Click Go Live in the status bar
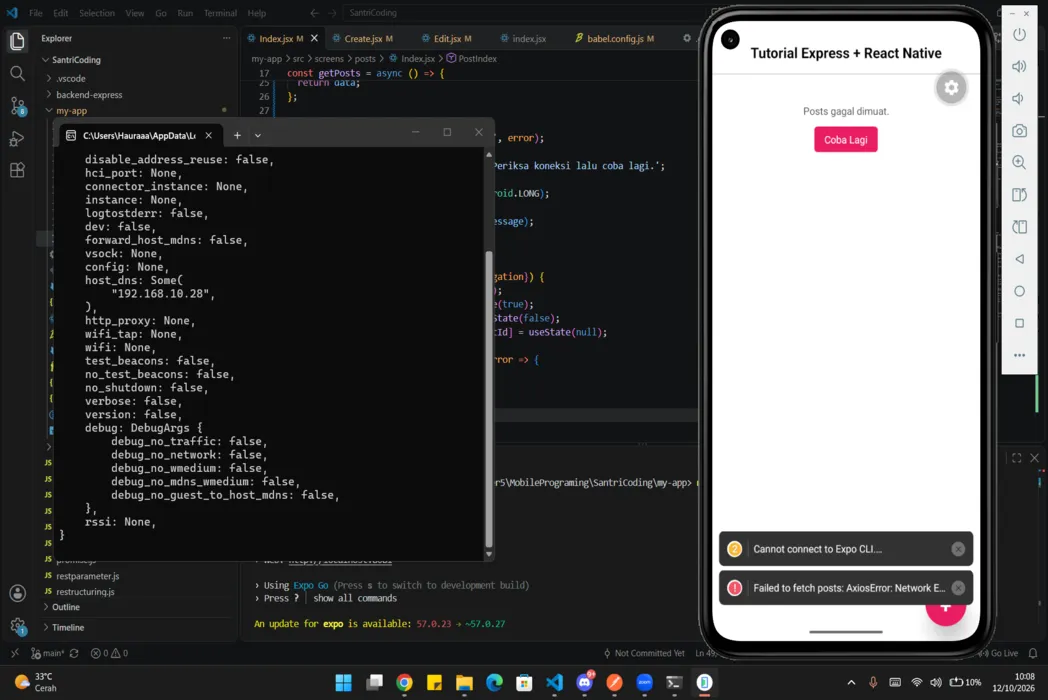This screenshot has height=700, width=1048. [x=999, y=653]
